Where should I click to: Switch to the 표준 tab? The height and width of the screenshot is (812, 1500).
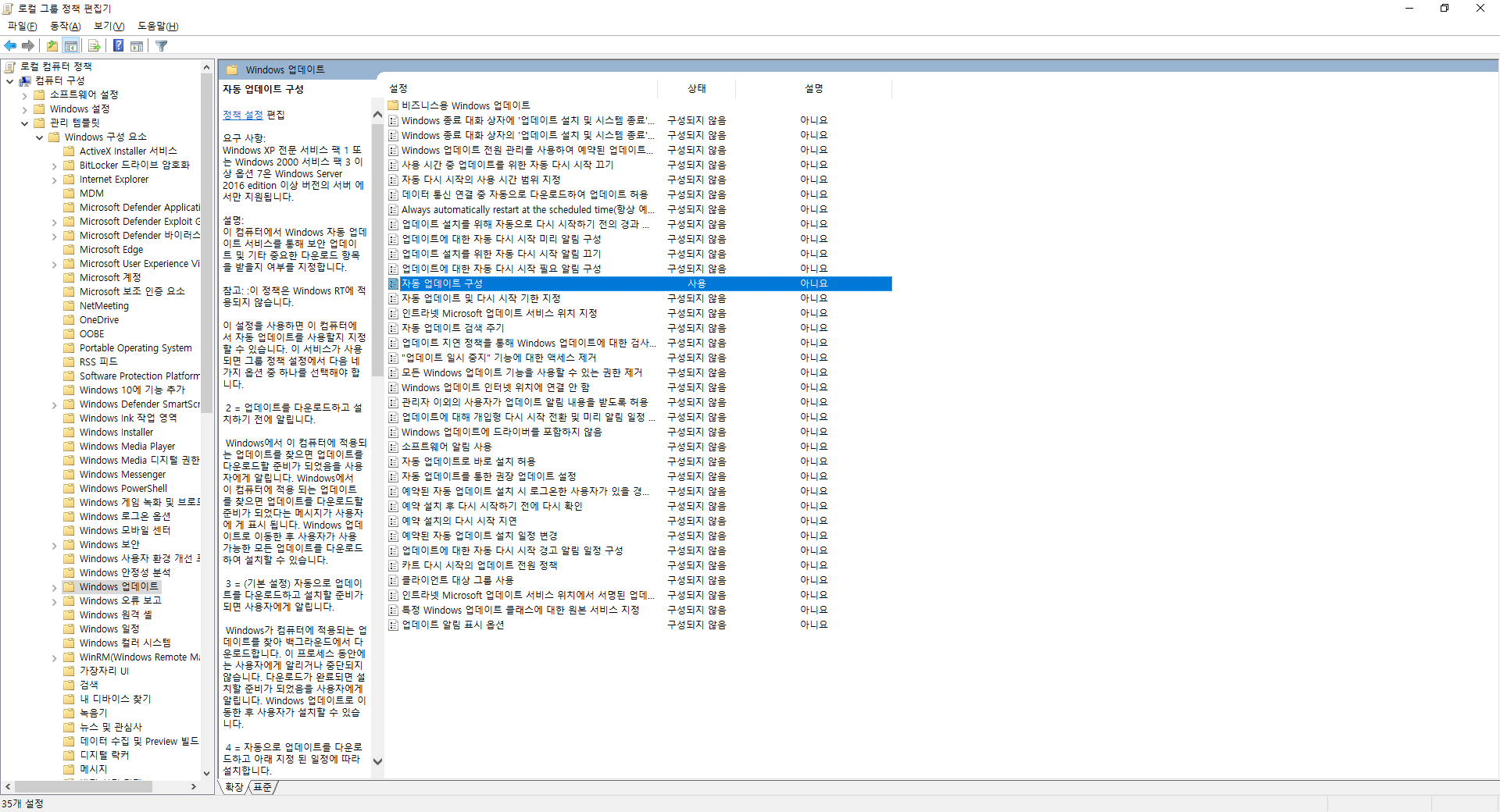pos(262,787)
